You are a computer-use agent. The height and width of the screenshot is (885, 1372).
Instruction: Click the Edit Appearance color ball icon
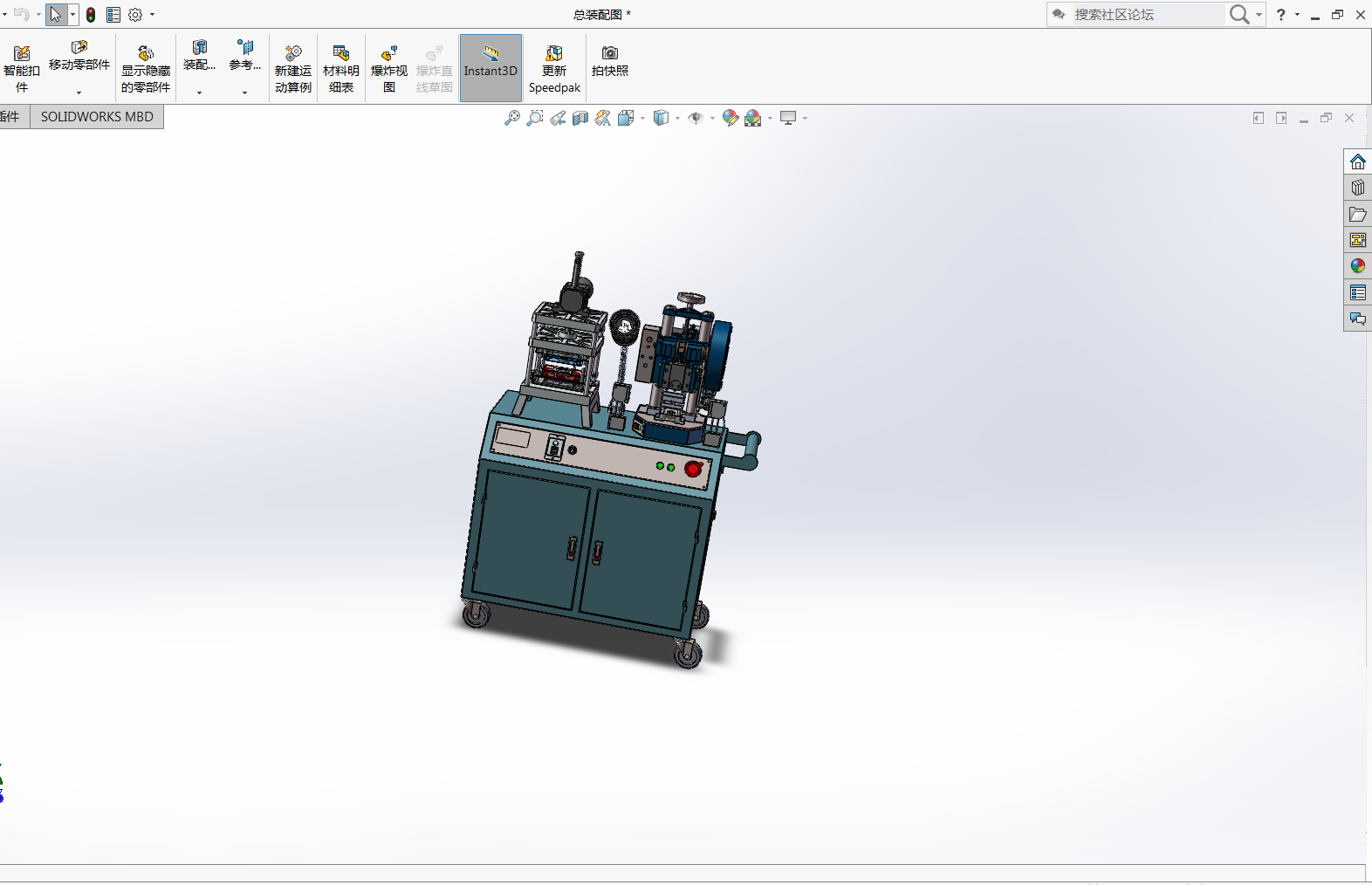[731, 118]
